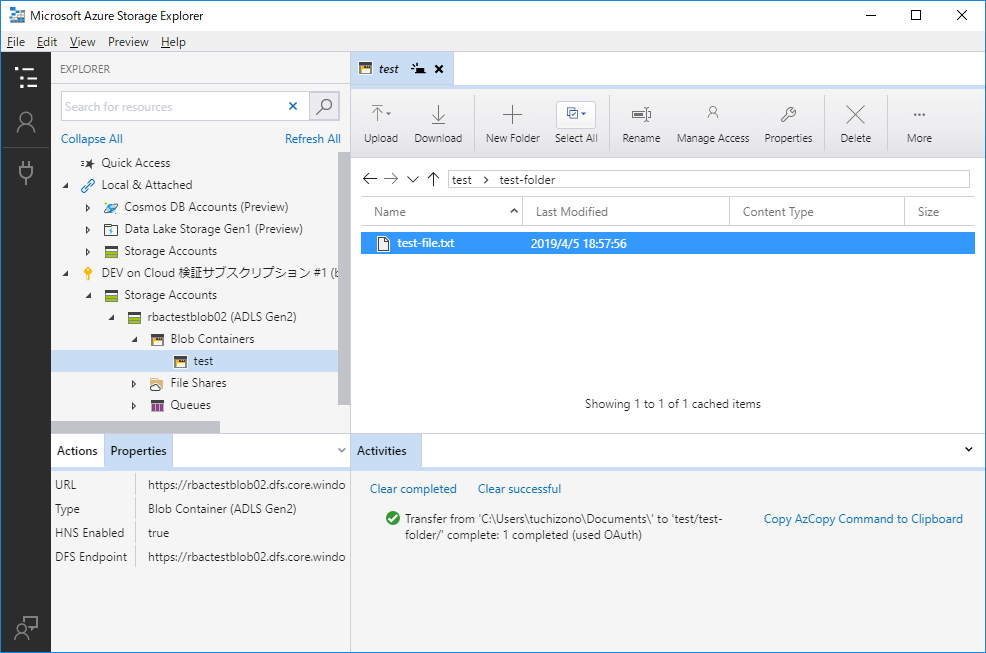Collapse the DEV on Cloud subscription node

coord(65,274)
